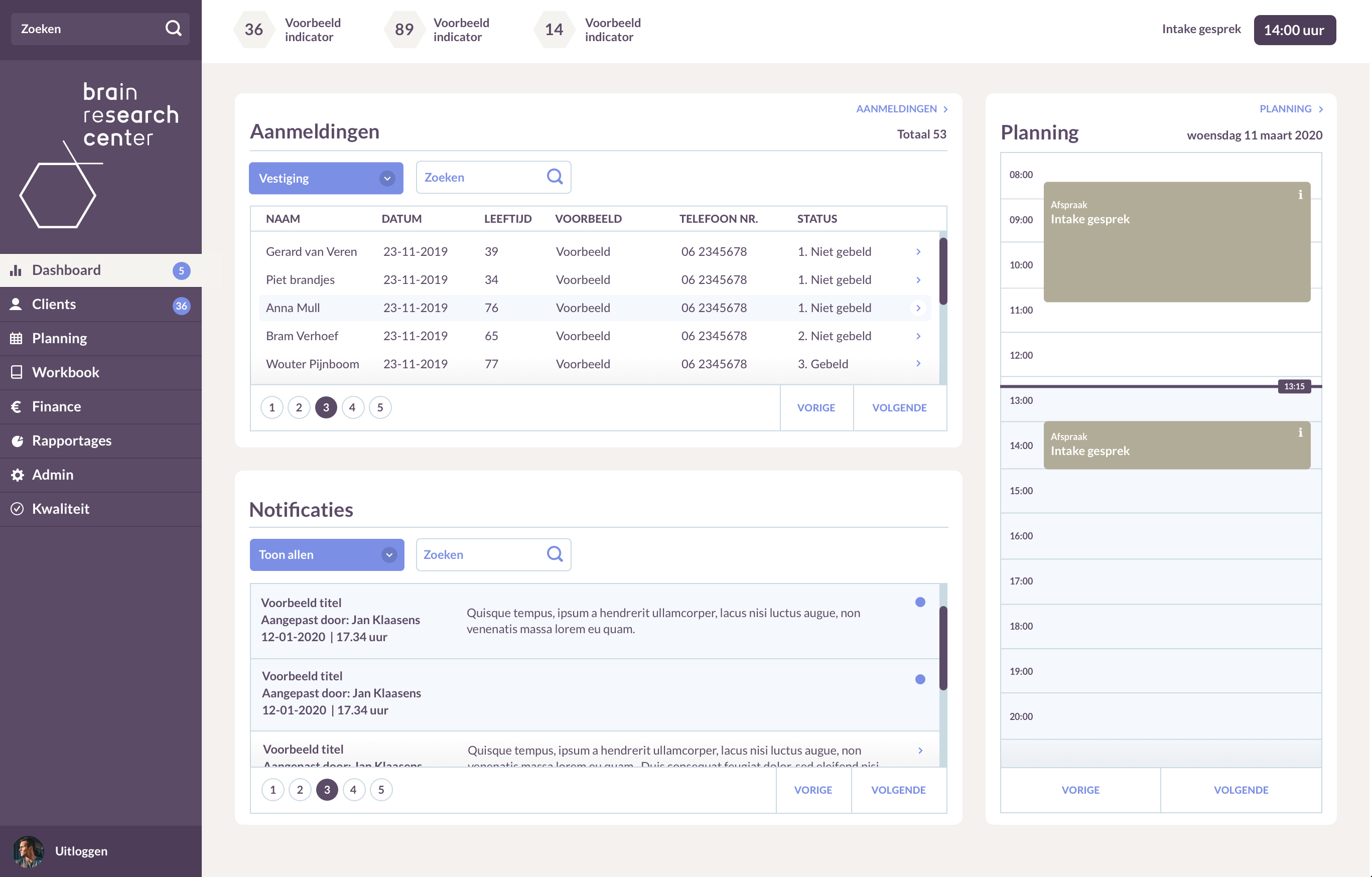
Task: Open Anna Mull row chevron
Action: click(918, 308)
